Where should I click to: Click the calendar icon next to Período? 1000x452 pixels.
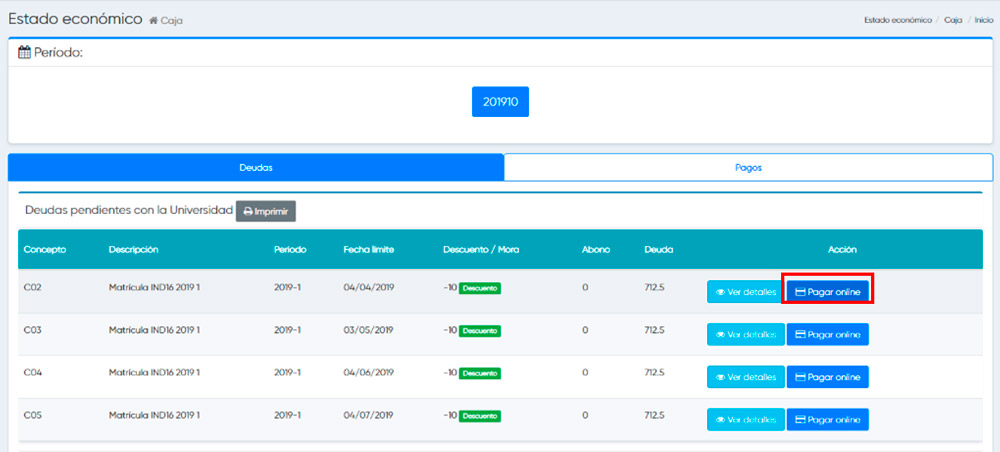click(x=25, y=52)
